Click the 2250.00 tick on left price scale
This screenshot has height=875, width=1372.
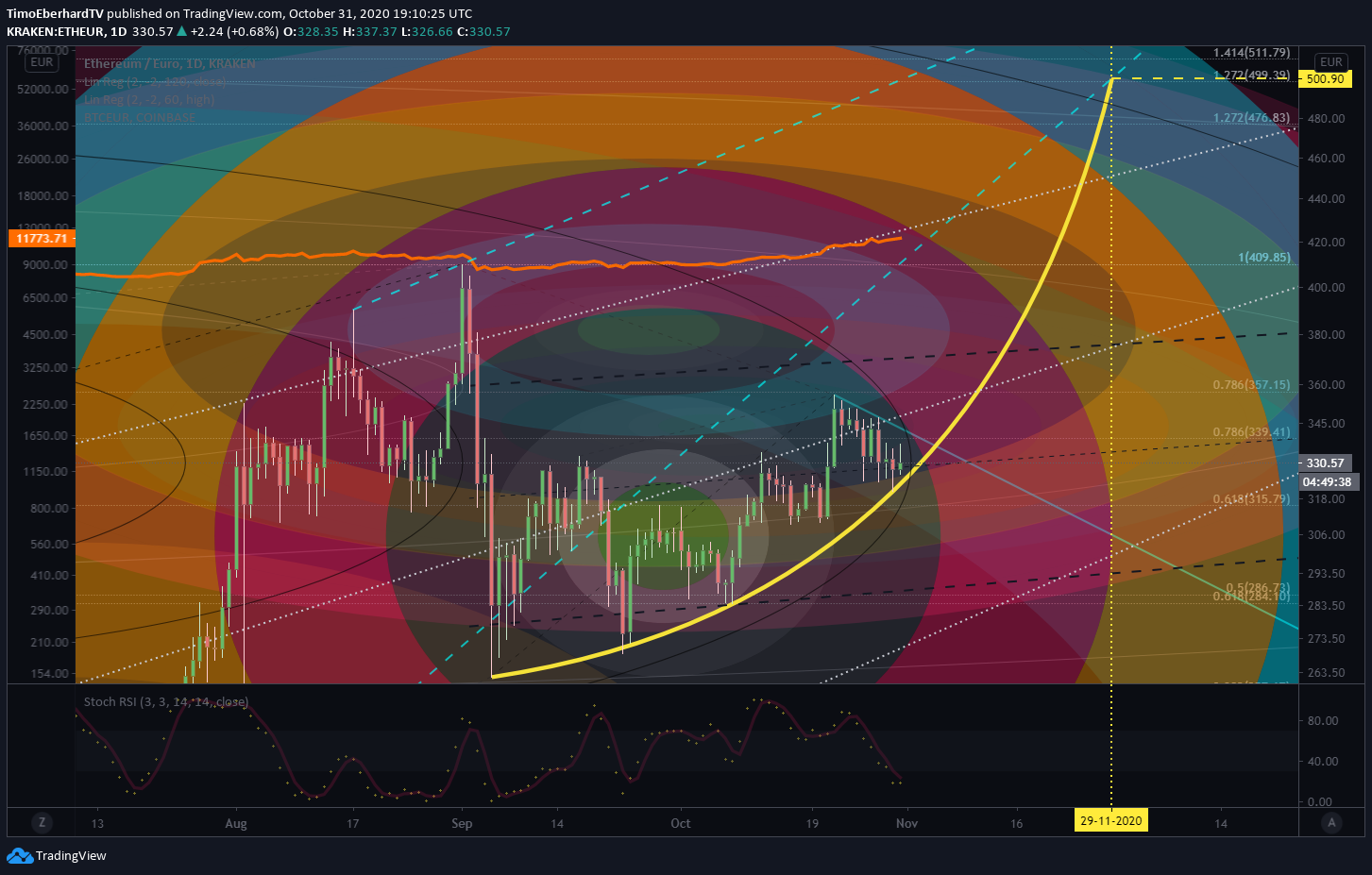tap(46, 404)
